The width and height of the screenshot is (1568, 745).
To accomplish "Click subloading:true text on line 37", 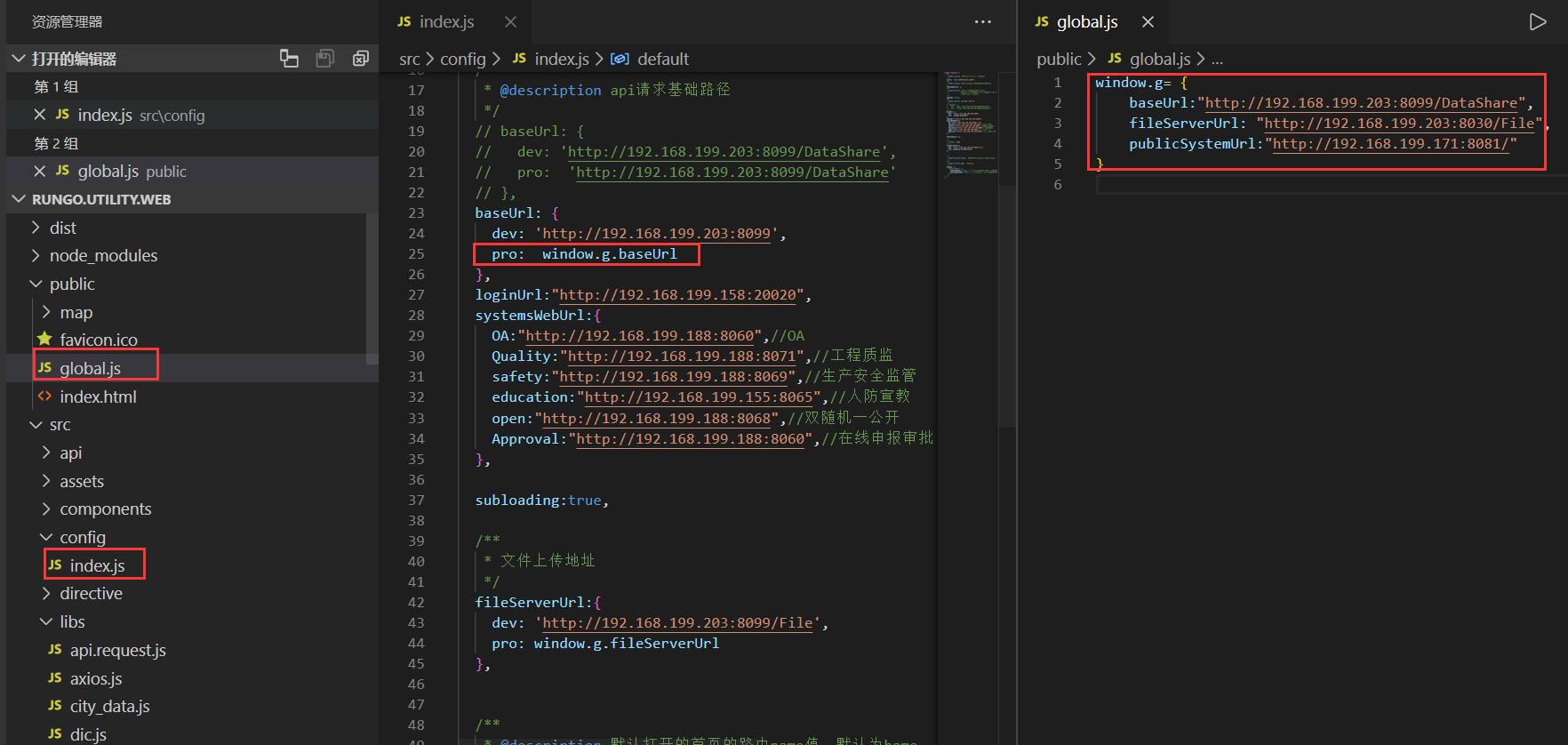I will (x=538, y=501).
